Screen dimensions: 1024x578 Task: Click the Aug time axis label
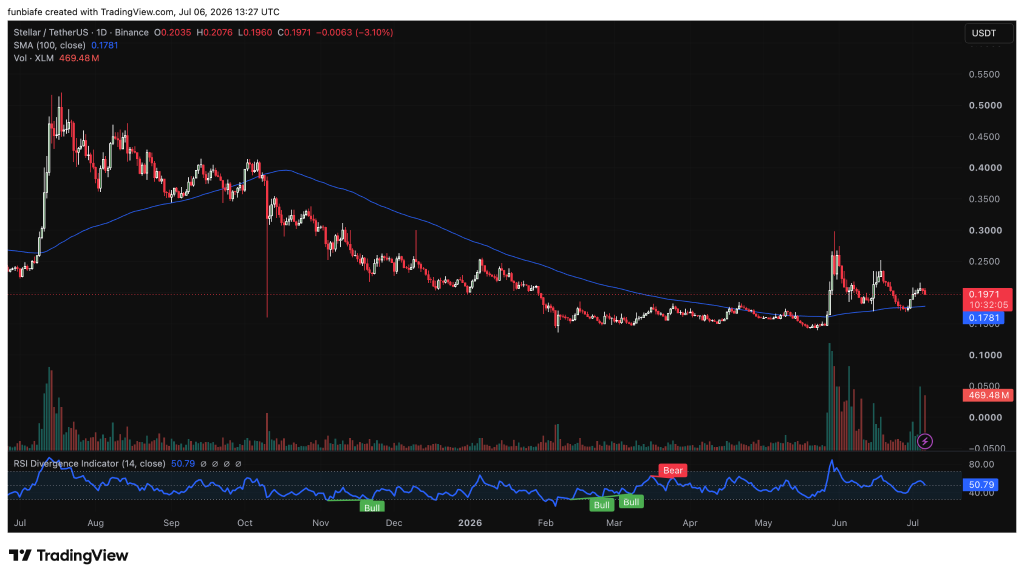95,523
